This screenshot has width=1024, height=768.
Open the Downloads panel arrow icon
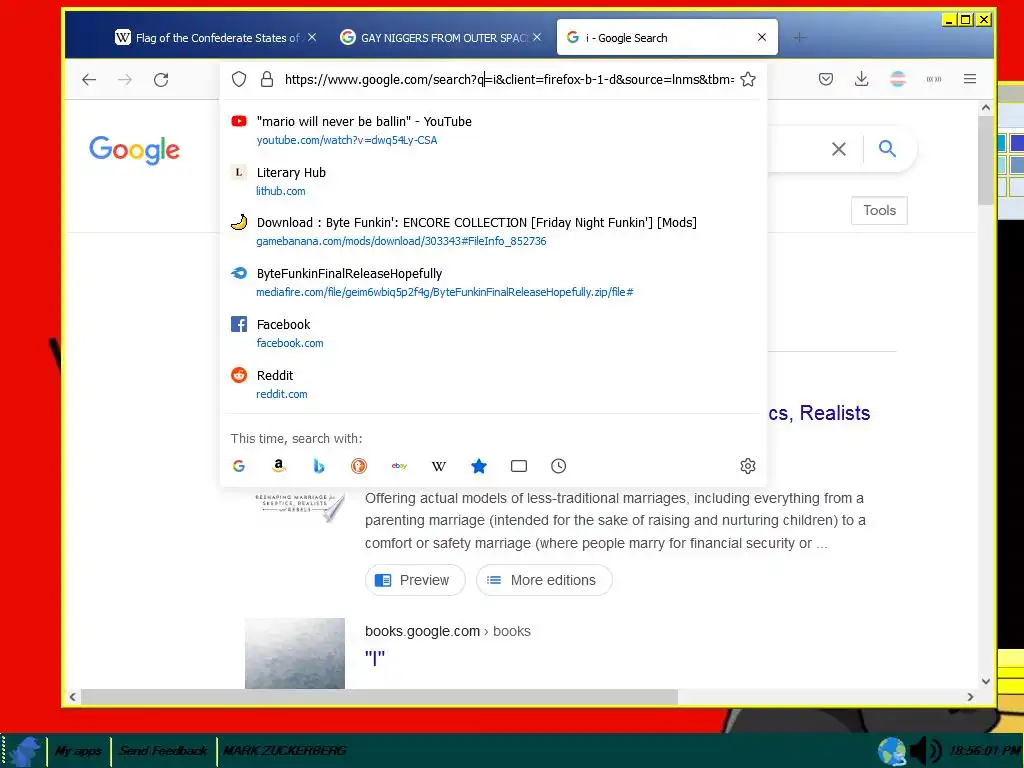click(861, 80)
